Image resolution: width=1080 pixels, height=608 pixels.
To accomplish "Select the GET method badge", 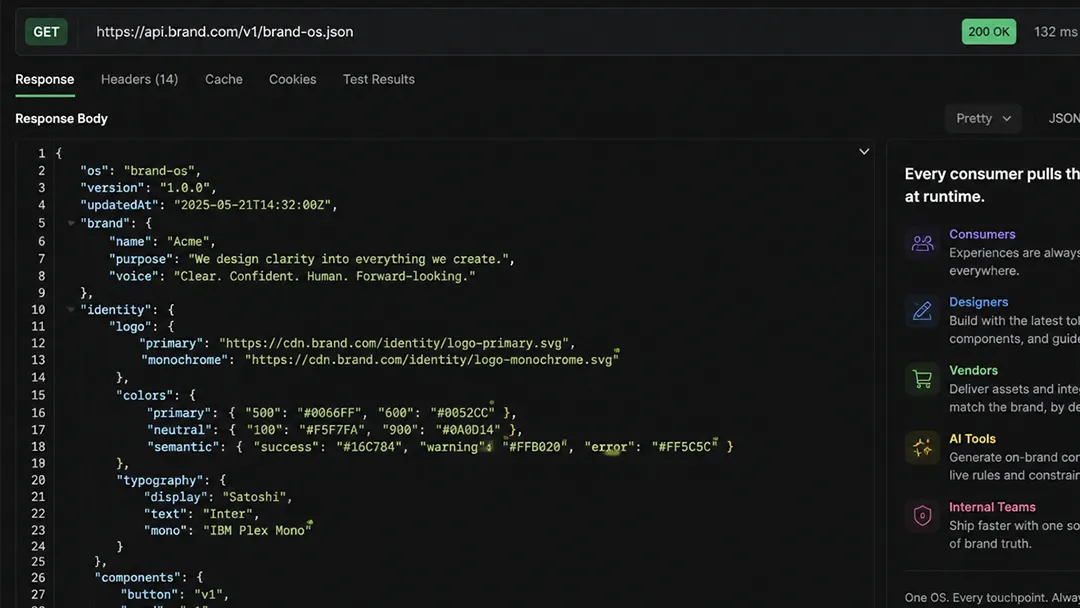I will point(46,32).
